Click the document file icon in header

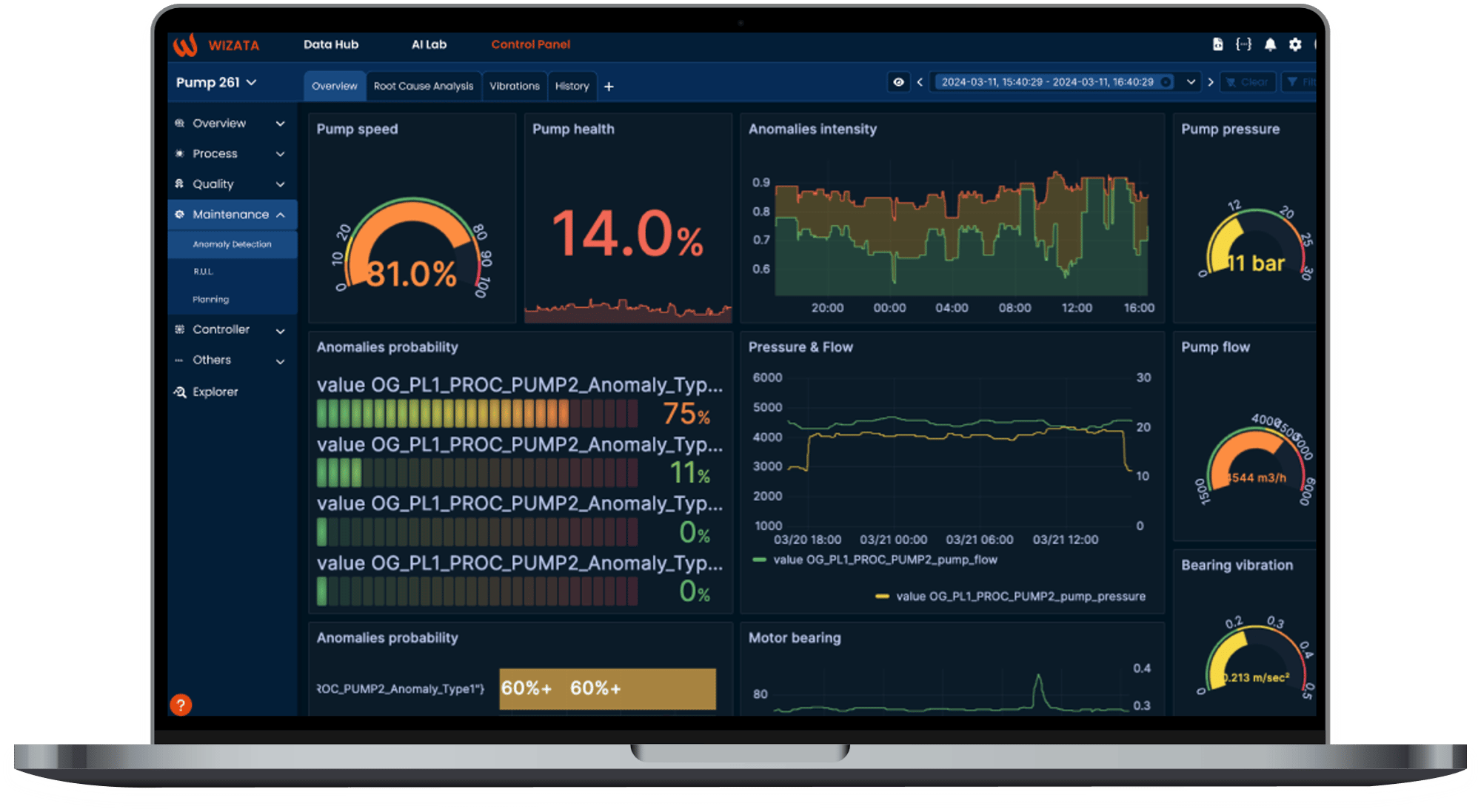coord(1217,44)
